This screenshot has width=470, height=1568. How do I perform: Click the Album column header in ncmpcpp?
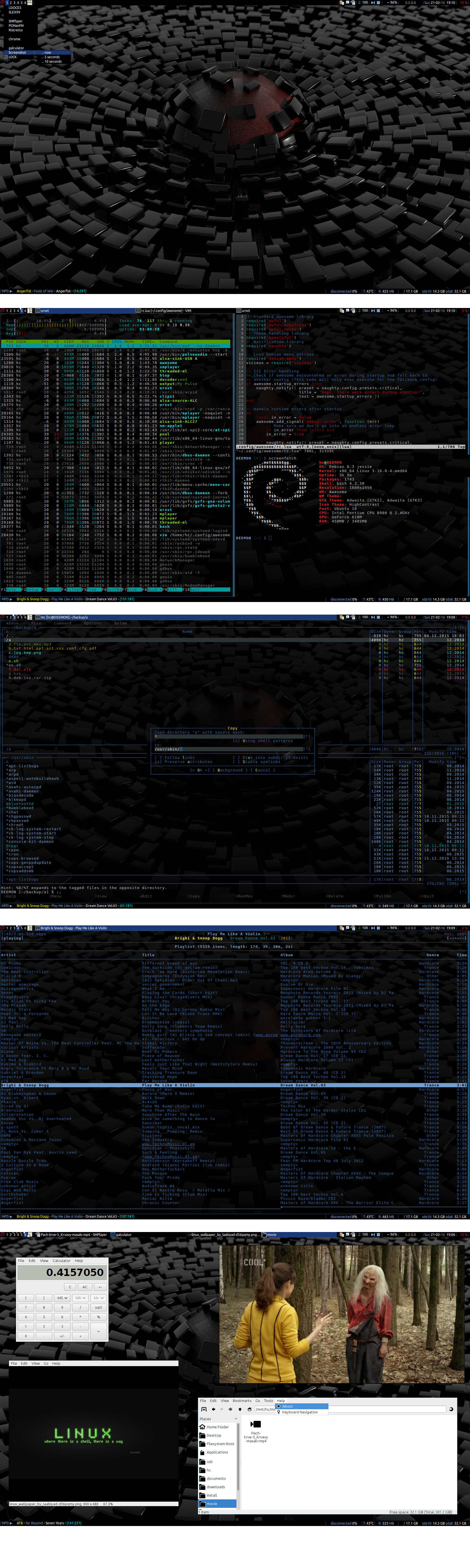point(286,955)
